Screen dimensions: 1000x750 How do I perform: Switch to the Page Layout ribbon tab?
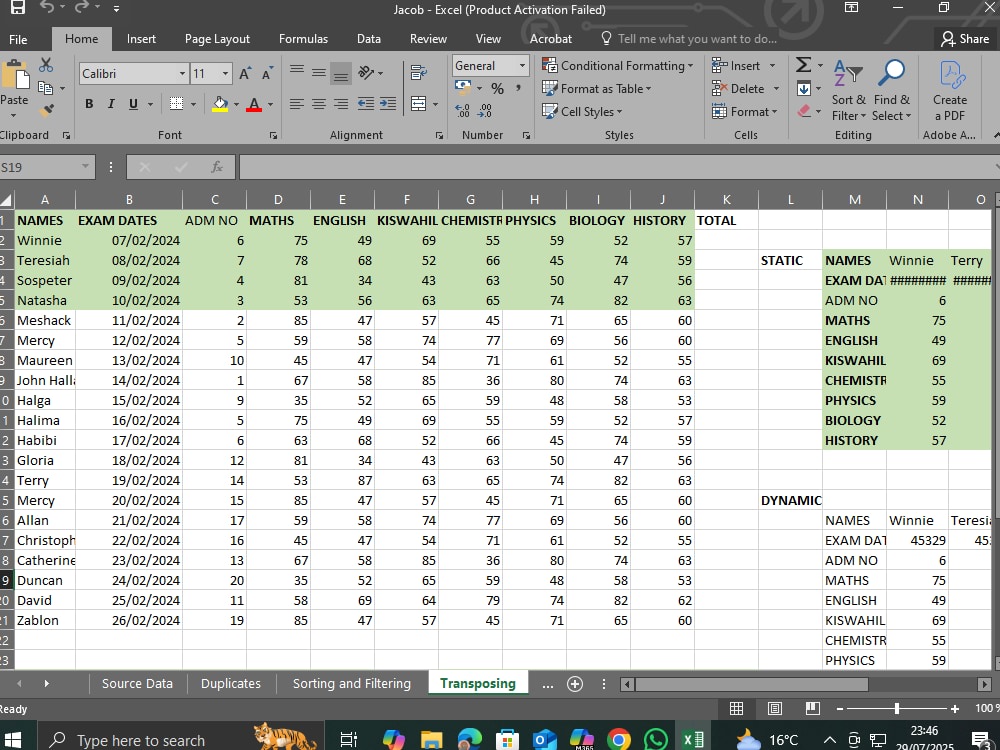coord(217,39)
